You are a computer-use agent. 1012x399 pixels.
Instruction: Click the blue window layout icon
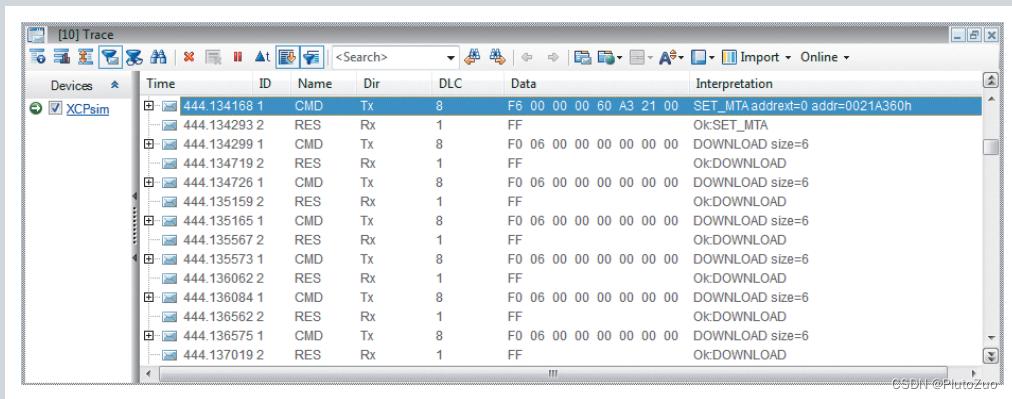698,57
